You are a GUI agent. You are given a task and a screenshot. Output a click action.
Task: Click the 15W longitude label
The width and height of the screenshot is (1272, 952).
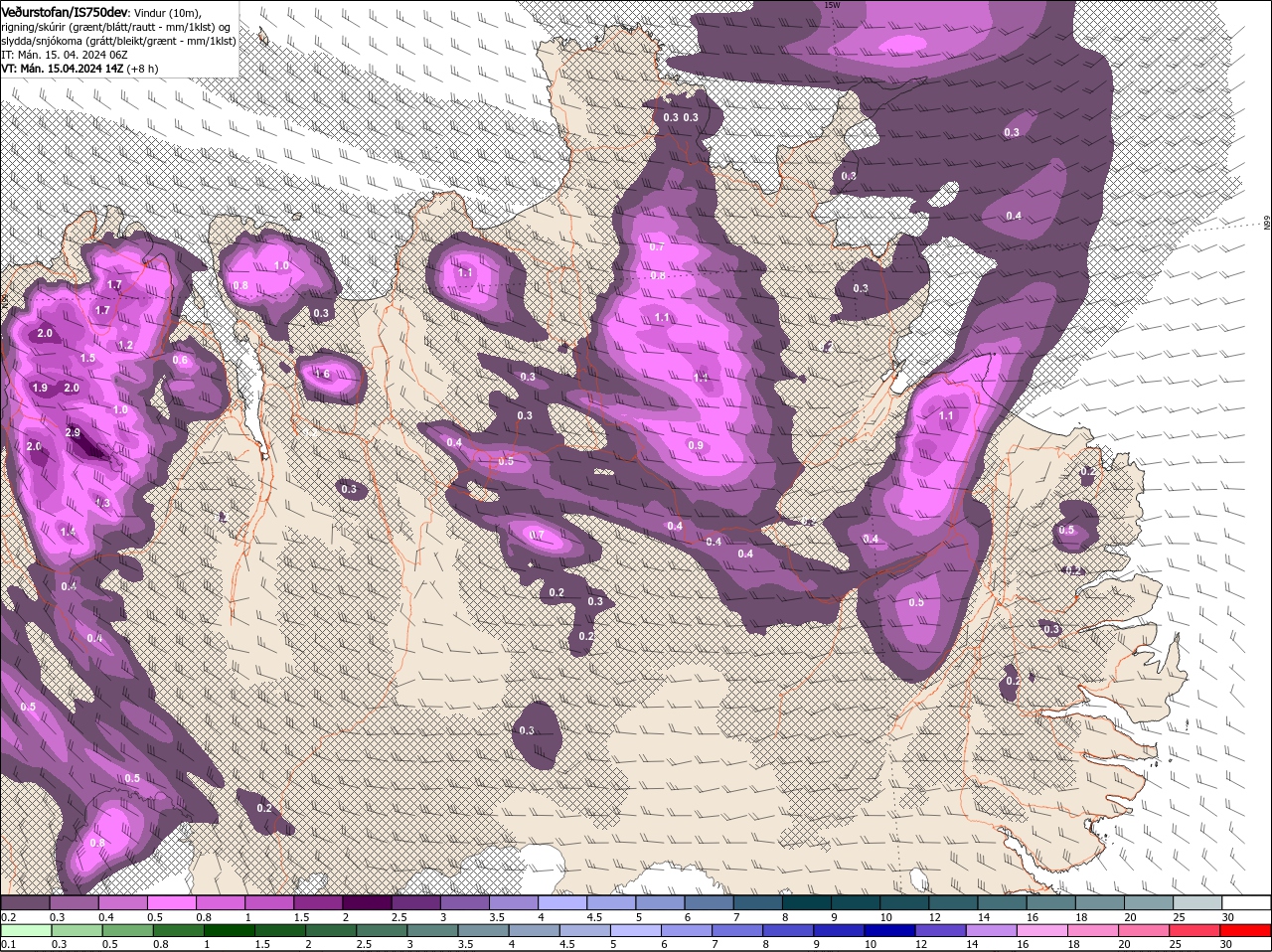[x=833, y=5]
